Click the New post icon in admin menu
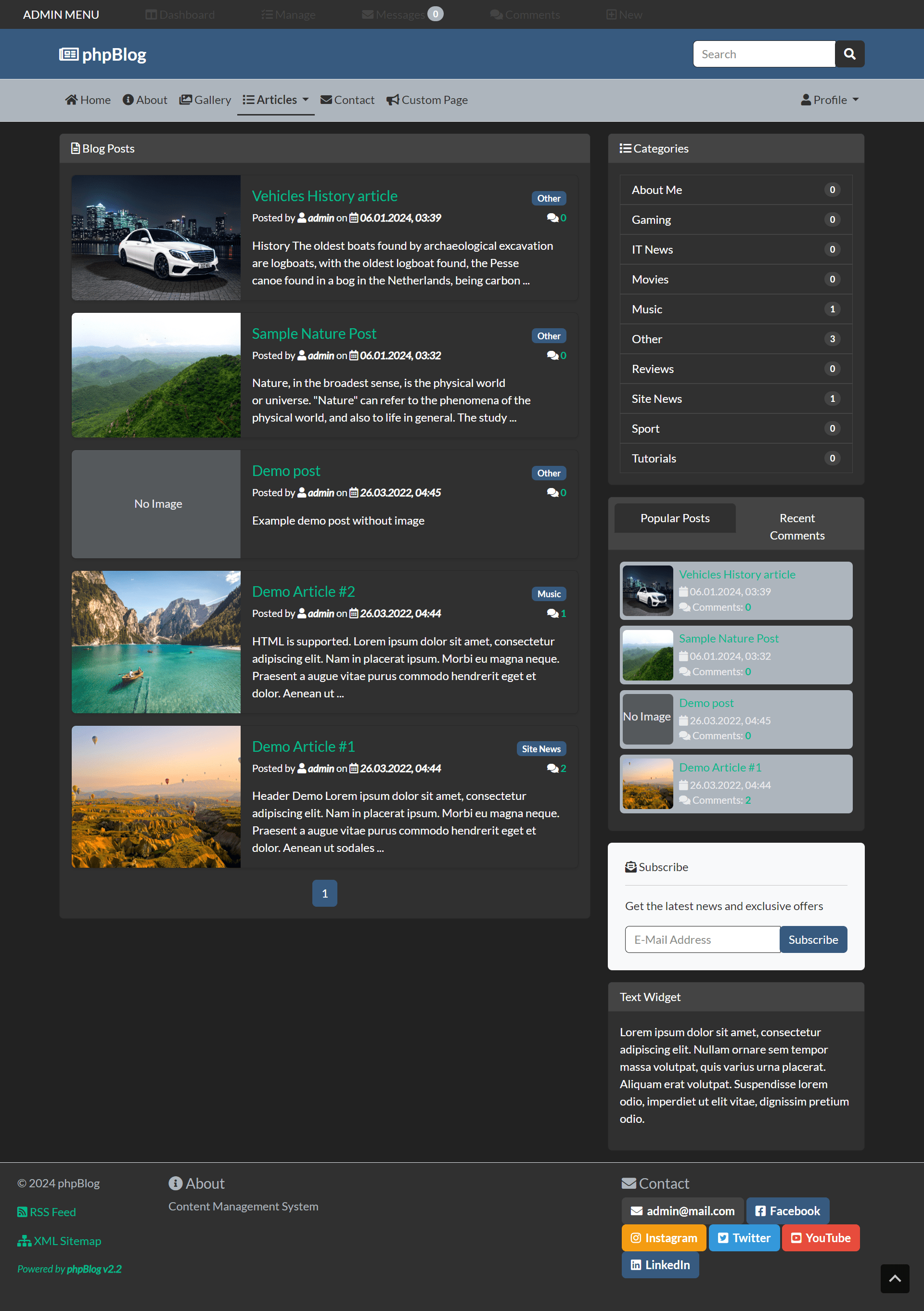 (x=612, y=13)
